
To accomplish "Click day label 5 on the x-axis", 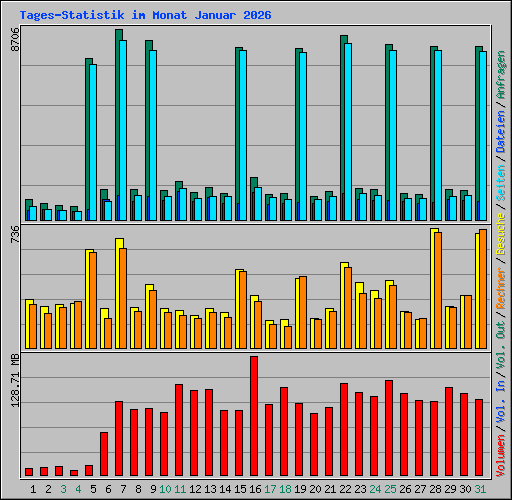I will (x=93, y=489).
